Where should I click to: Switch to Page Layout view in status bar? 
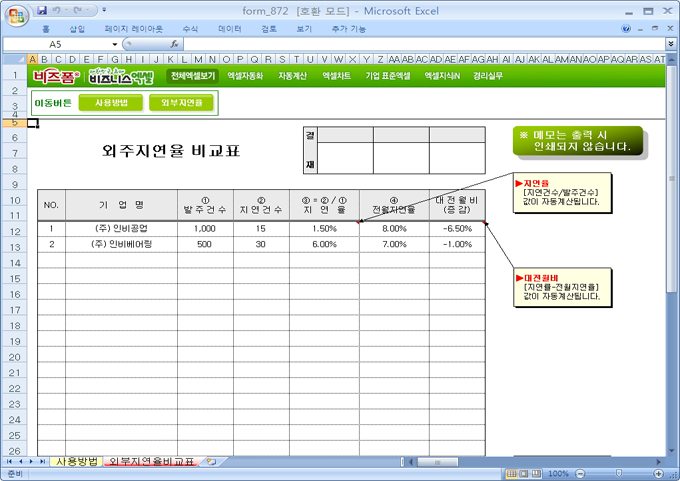pos(524,474)
